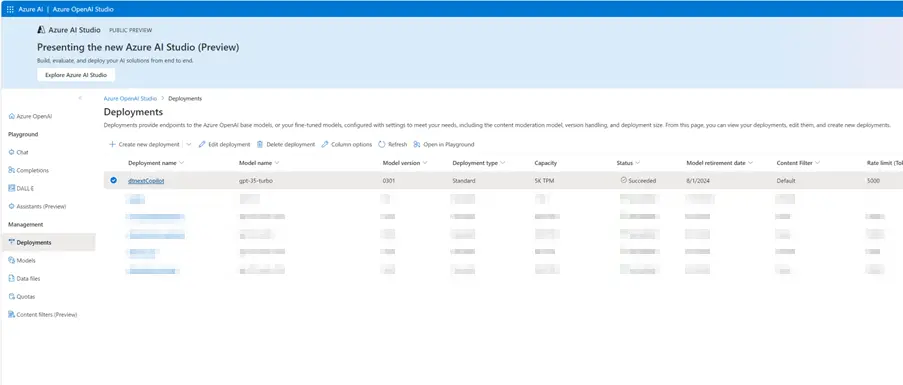Open Model version column sort chevron
Image resolution: width=903 pixels, height=385 pixels.
pos(425,163)
